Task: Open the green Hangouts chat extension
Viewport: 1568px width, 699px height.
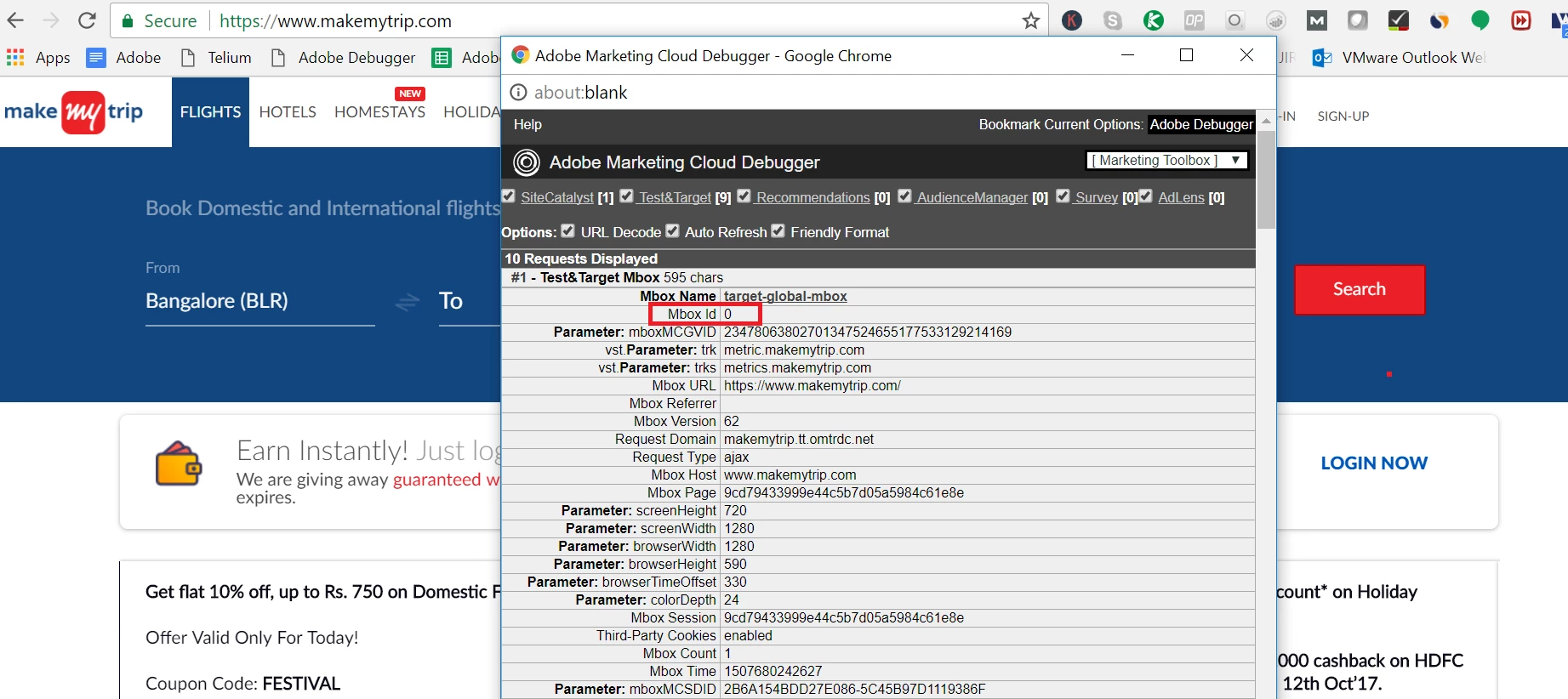Action: pos(1480,20)
